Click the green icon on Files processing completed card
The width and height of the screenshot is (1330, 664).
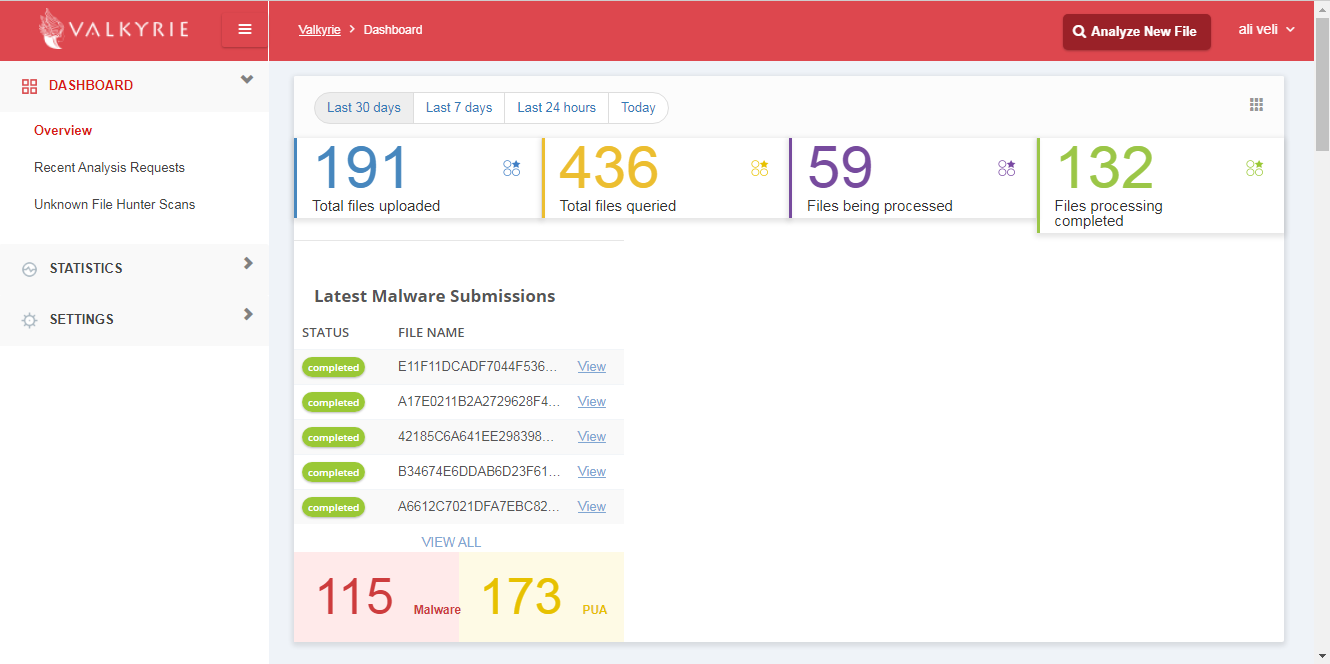[1255, 168]
